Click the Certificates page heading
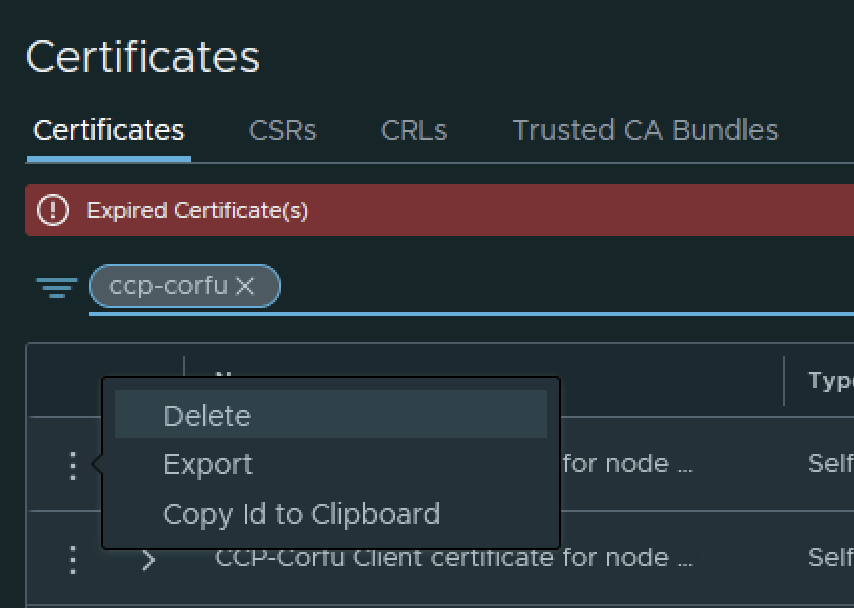This screenshot has height=608, width=854. [143, 57]
